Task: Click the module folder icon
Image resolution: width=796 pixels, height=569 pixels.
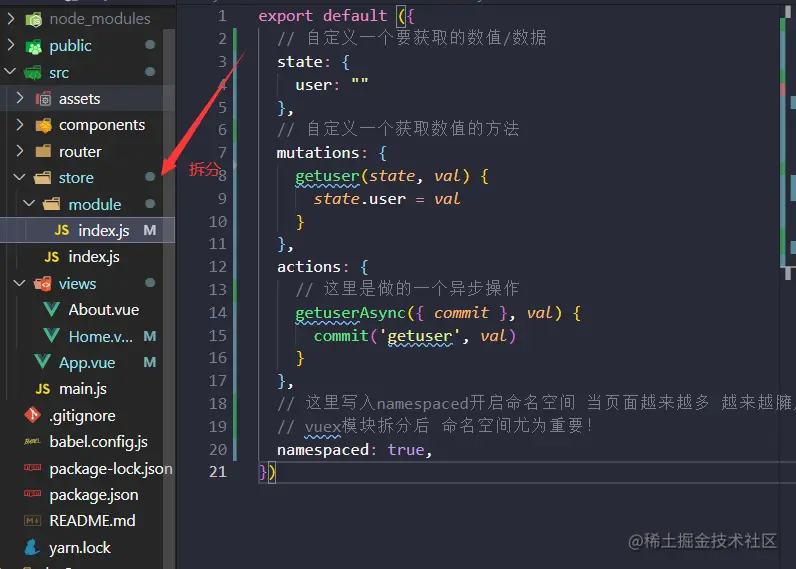Action: [x=52, y=204]
